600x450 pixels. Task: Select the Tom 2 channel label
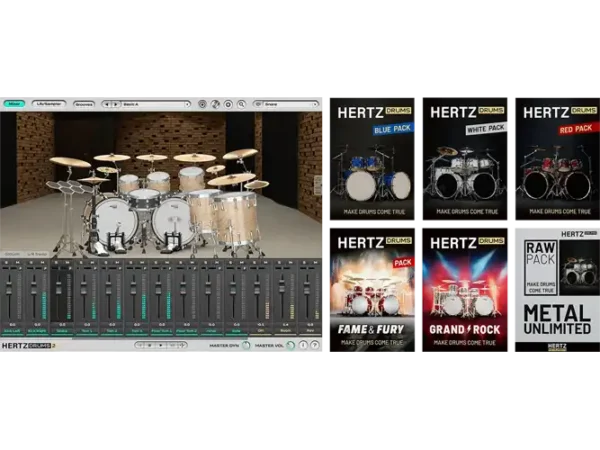coord(112,331)
